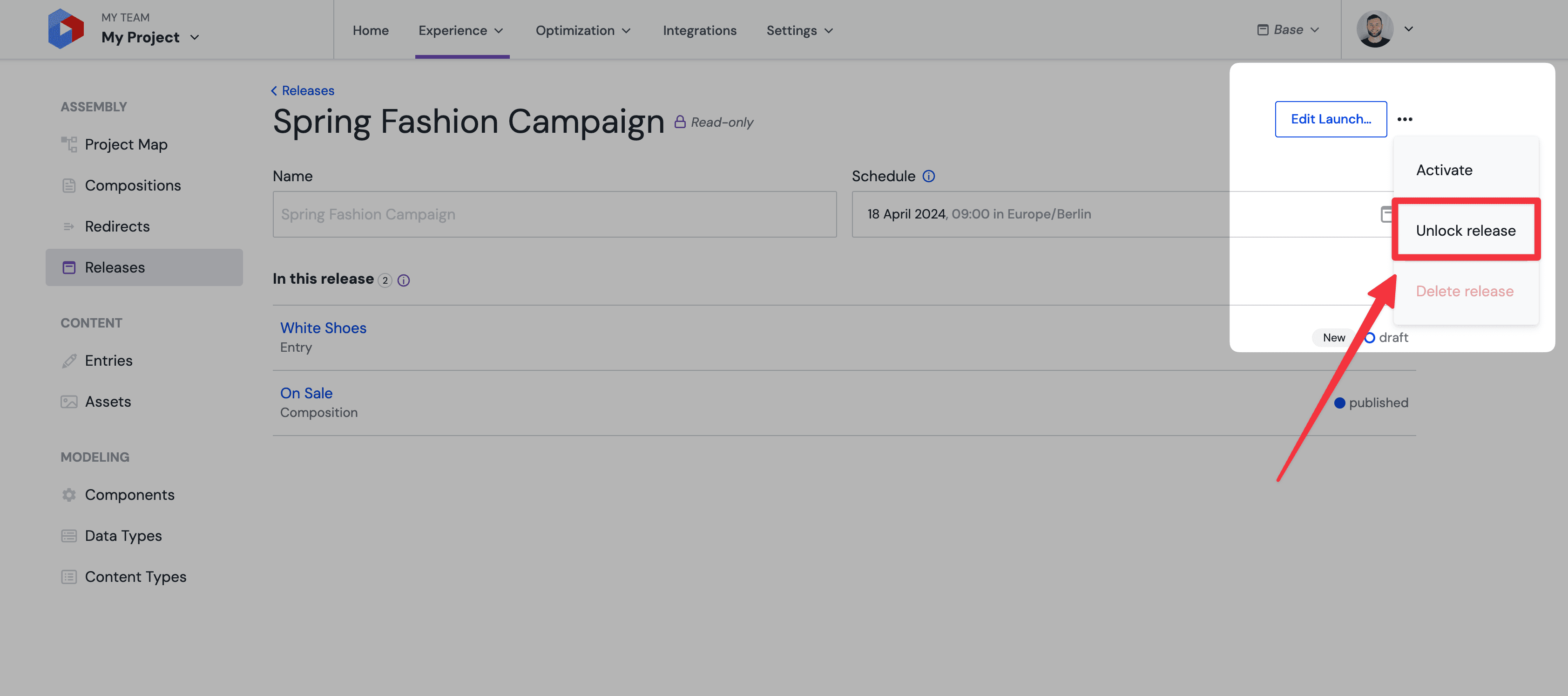Expand the Optimization menu
This screenshot has height=696, width=1568.
[583, 30]
